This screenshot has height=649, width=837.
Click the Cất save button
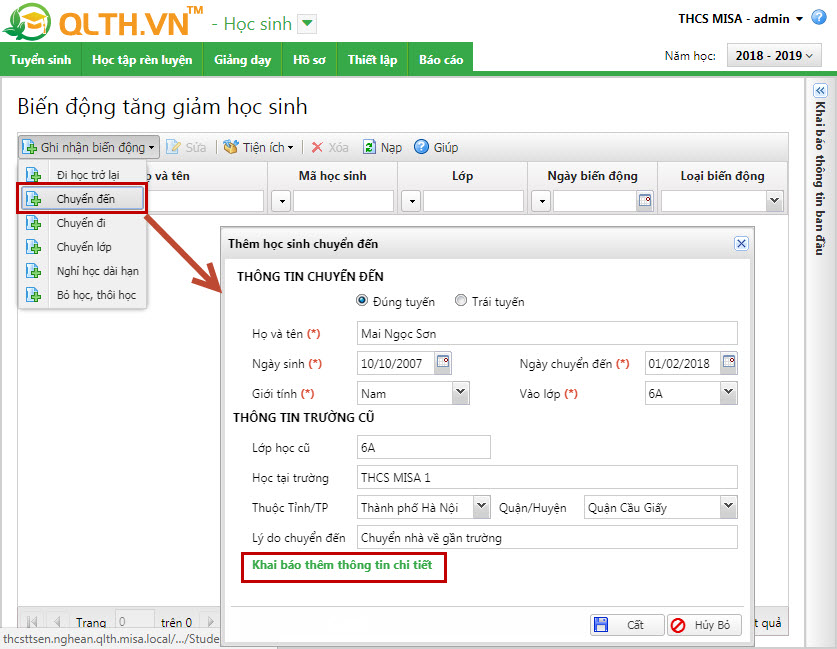click(x=627, y=625)
